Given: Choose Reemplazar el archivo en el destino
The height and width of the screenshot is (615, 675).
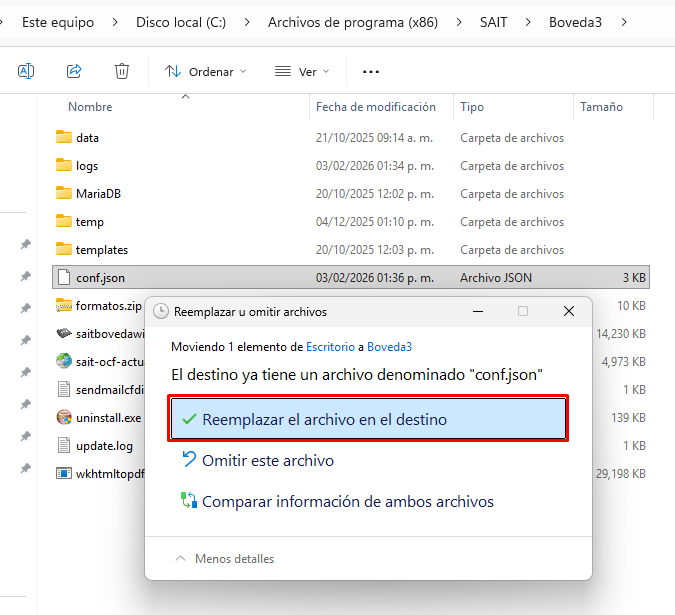Looking at the screenshot, I should (369, 420).
